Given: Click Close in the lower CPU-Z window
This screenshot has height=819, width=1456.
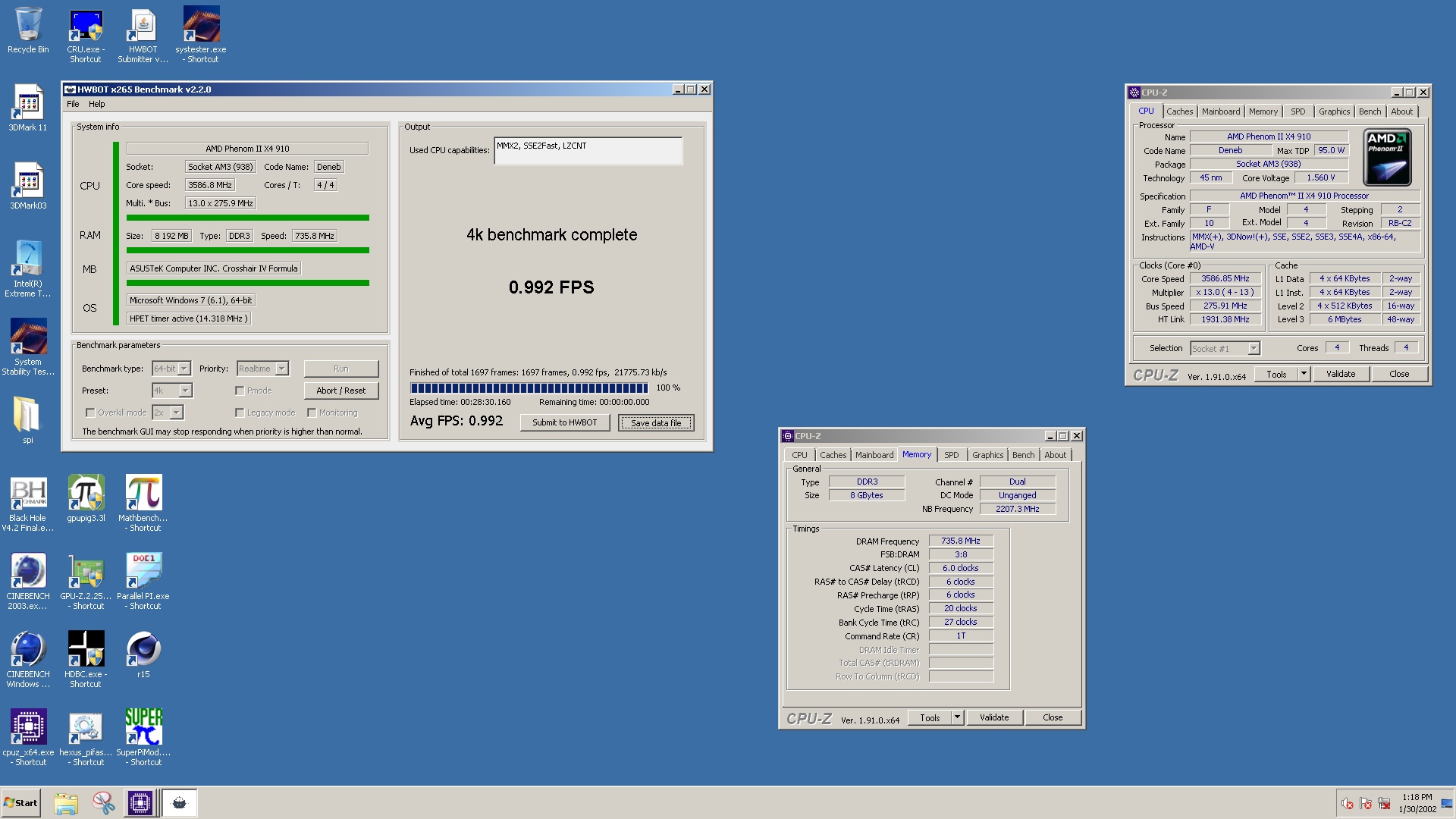Looking at the screenshot, I should [x=1053, y=717].
